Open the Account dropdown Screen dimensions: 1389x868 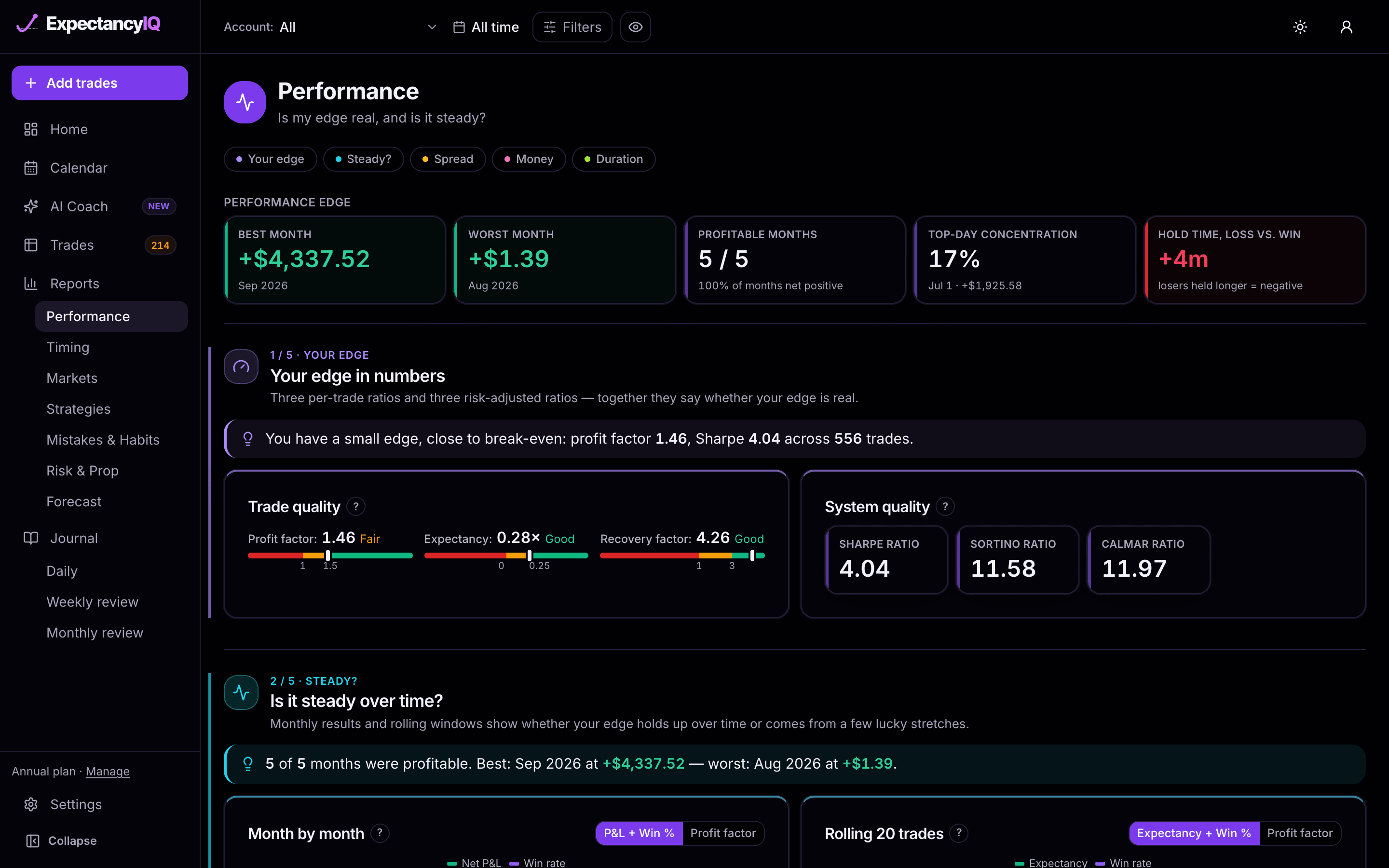(330, 27)
